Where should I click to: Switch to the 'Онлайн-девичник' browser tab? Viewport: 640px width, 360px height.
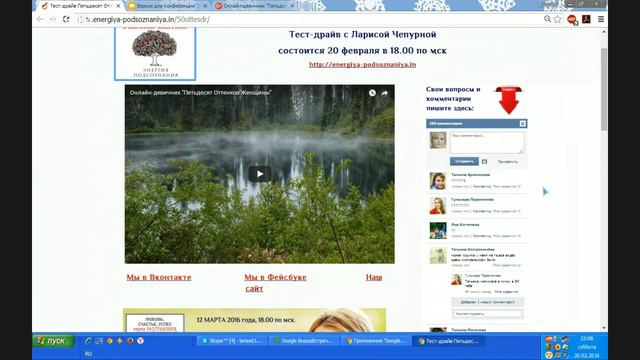click(253, 6)
